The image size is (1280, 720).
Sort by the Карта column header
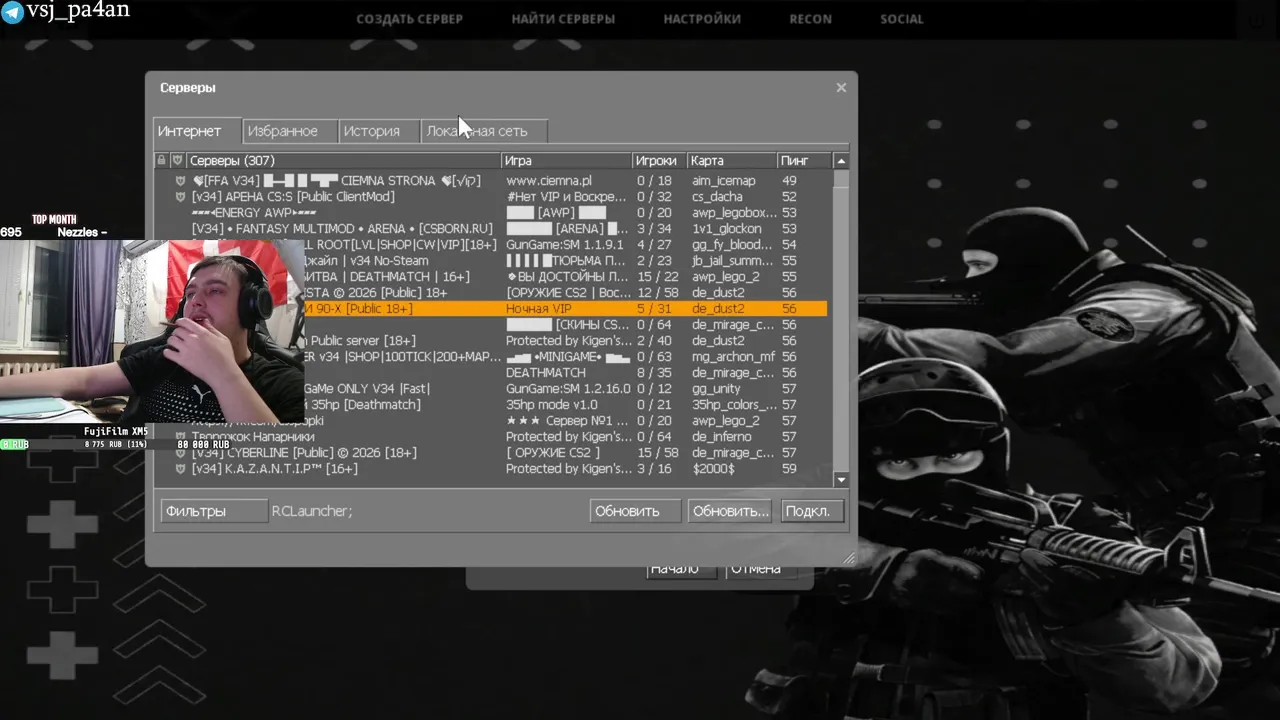click(x=732, y=160)
